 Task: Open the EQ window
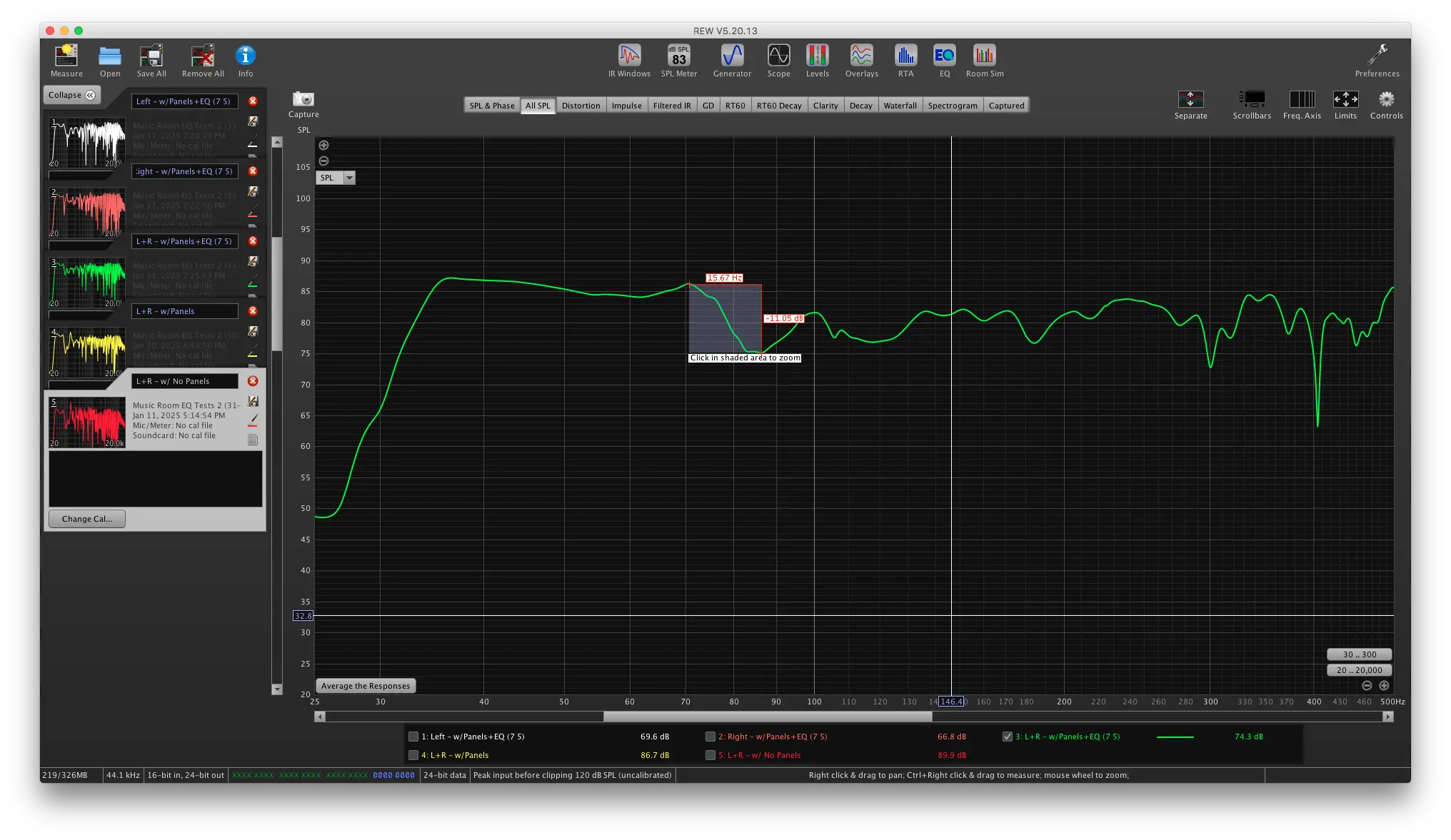[944, 56]
